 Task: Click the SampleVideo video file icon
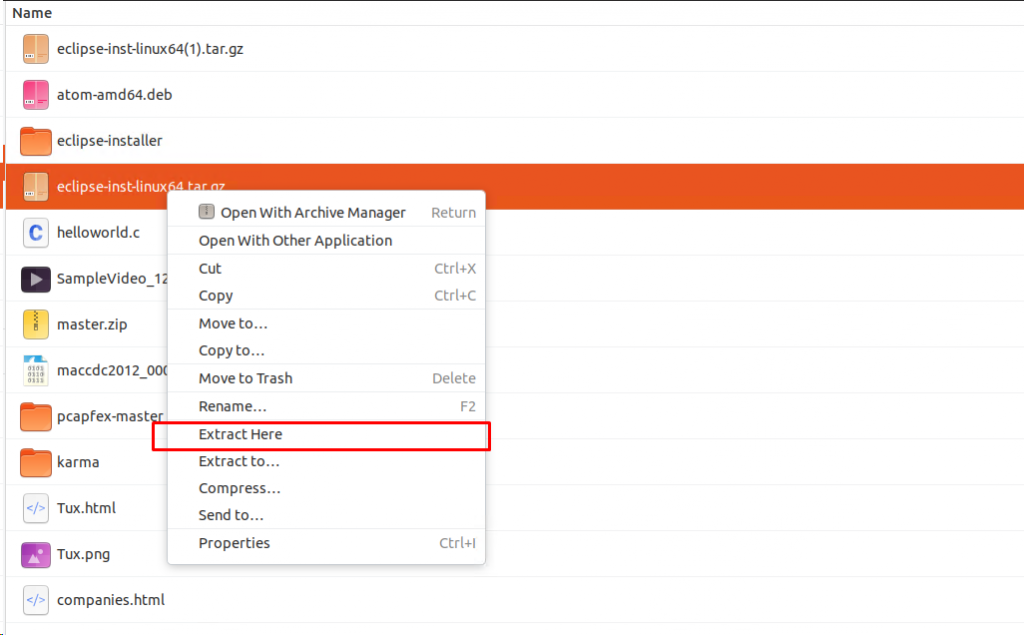pos(35,279)
